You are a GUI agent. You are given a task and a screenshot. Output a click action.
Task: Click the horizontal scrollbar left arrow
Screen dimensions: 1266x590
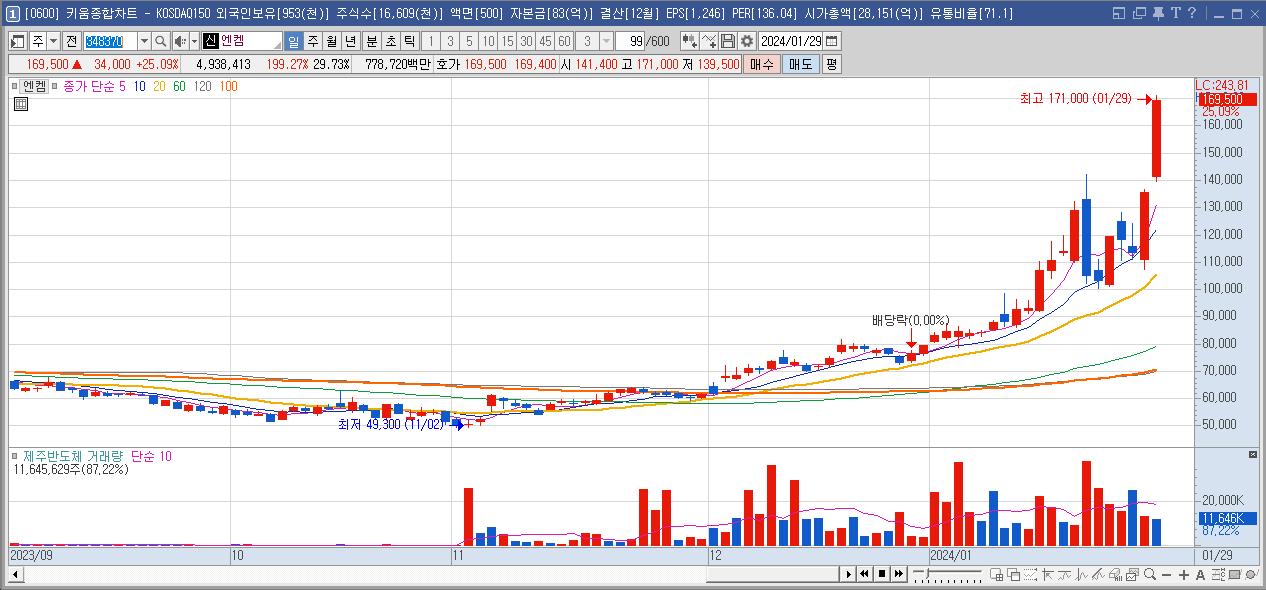pyautogui.click(x=14, y=574)
